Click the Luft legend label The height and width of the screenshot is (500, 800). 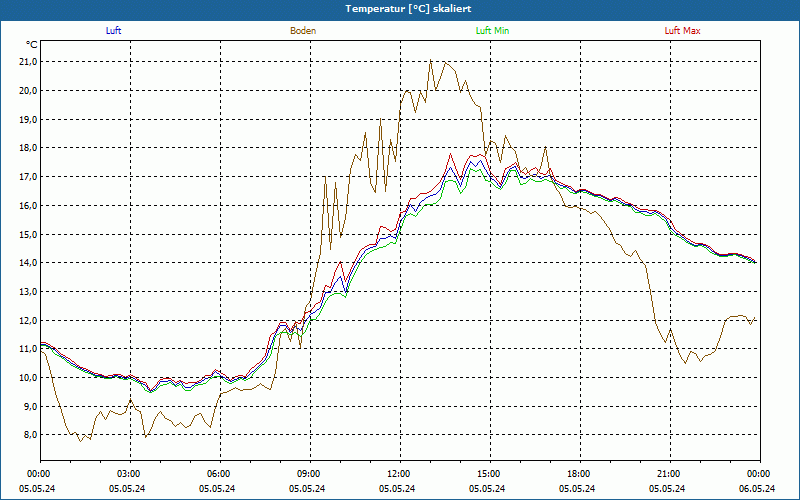click(x=113, y=31)
